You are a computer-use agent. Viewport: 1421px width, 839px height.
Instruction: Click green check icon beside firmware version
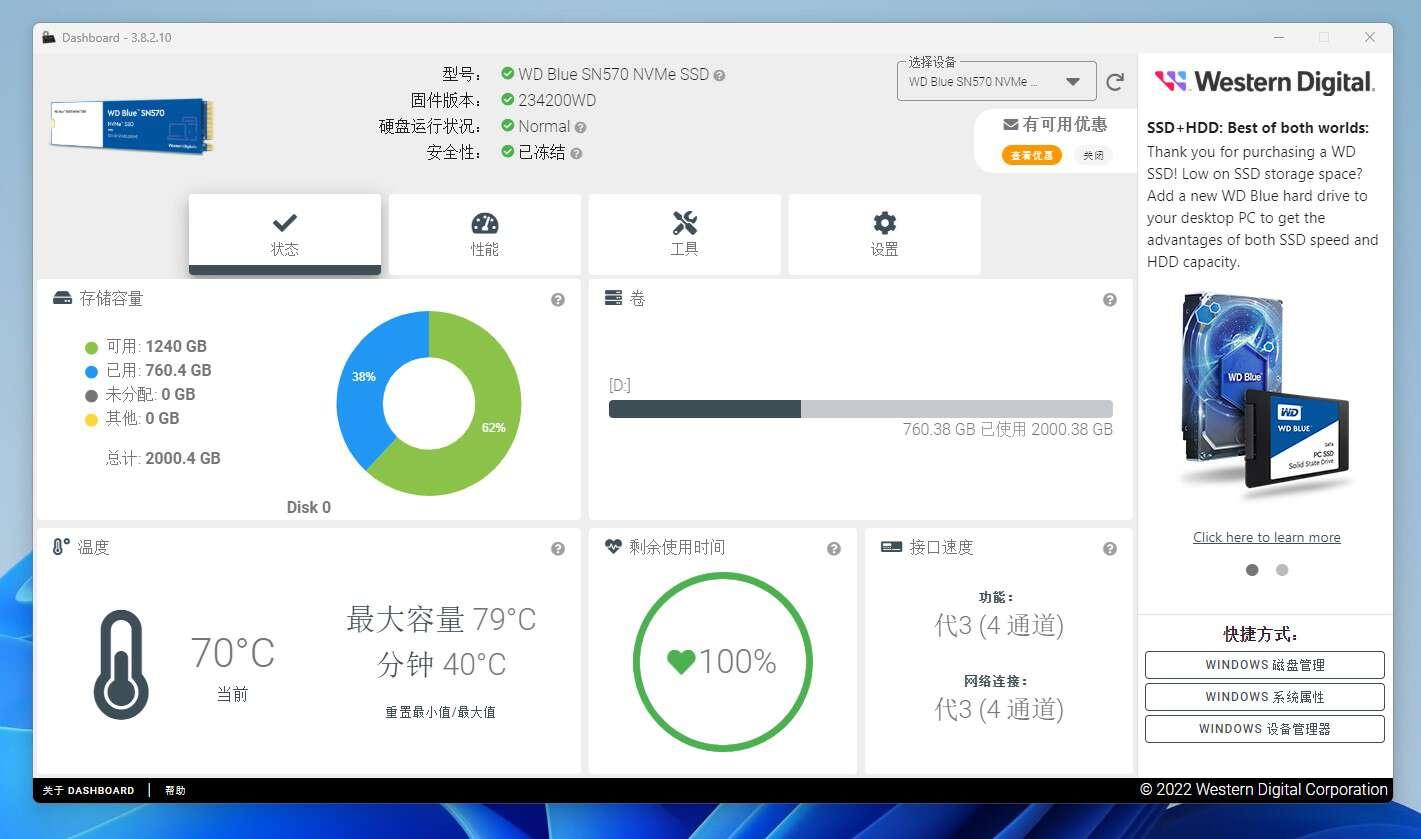click(x=508, y=100)
